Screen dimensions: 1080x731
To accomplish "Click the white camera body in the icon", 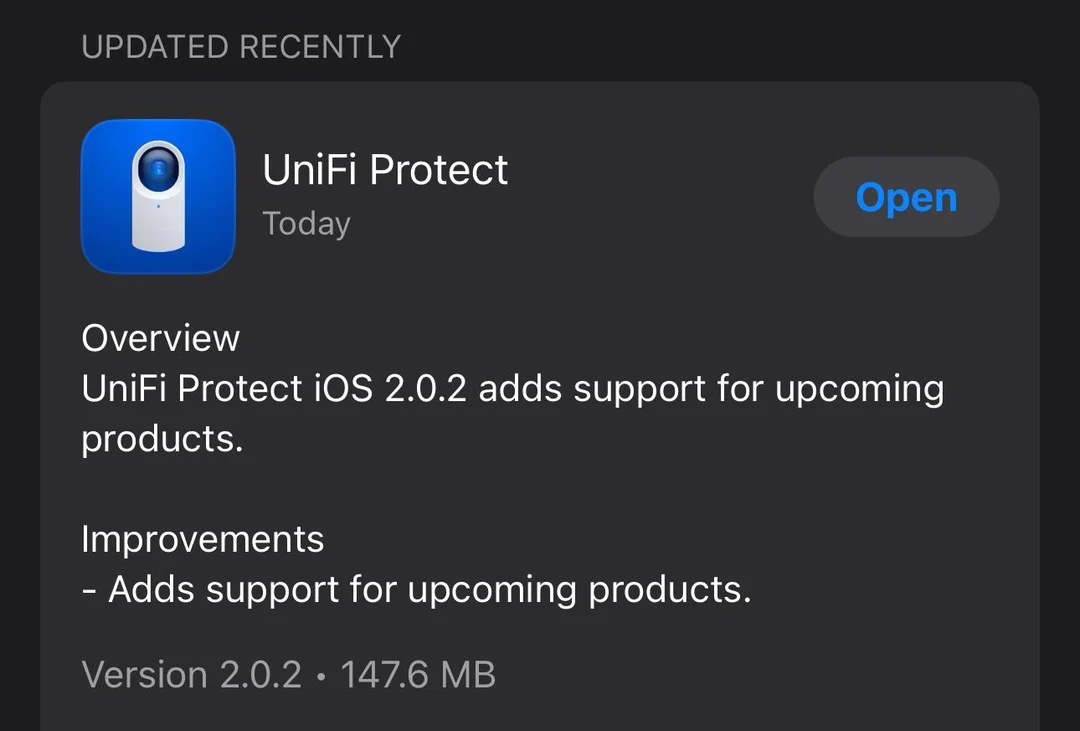I will pyautogui.click(x=158, y=225).
